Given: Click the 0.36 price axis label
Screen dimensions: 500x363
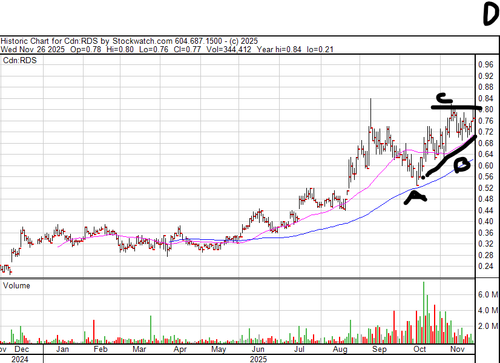Looking at the screenshot, I should (486, 233).
